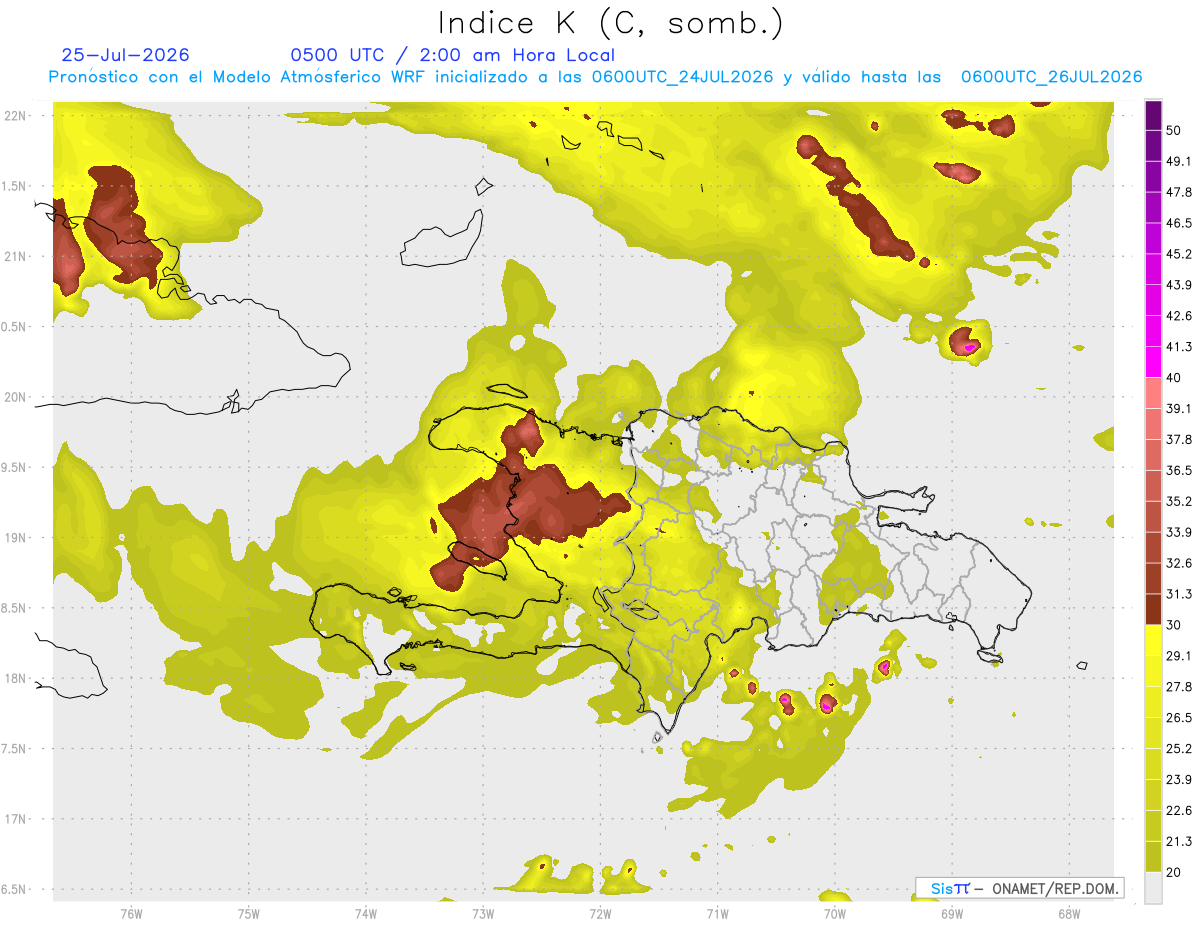This screenshot has width=1200, height=927.
Task: Click the dark brown band between 30 and 31.3
Action: [x=1153, y=609]
